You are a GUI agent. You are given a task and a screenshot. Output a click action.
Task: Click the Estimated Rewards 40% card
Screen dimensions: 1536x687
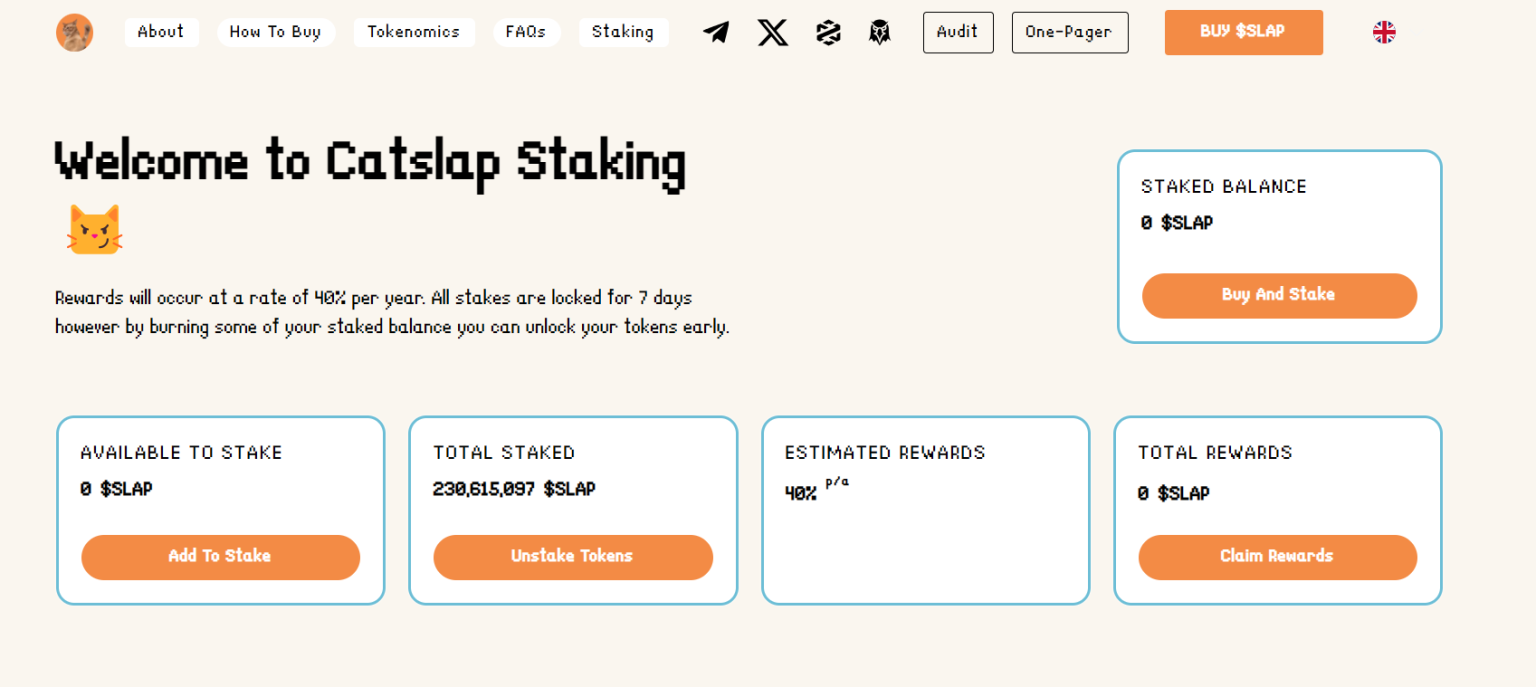[x=925, y=510]
